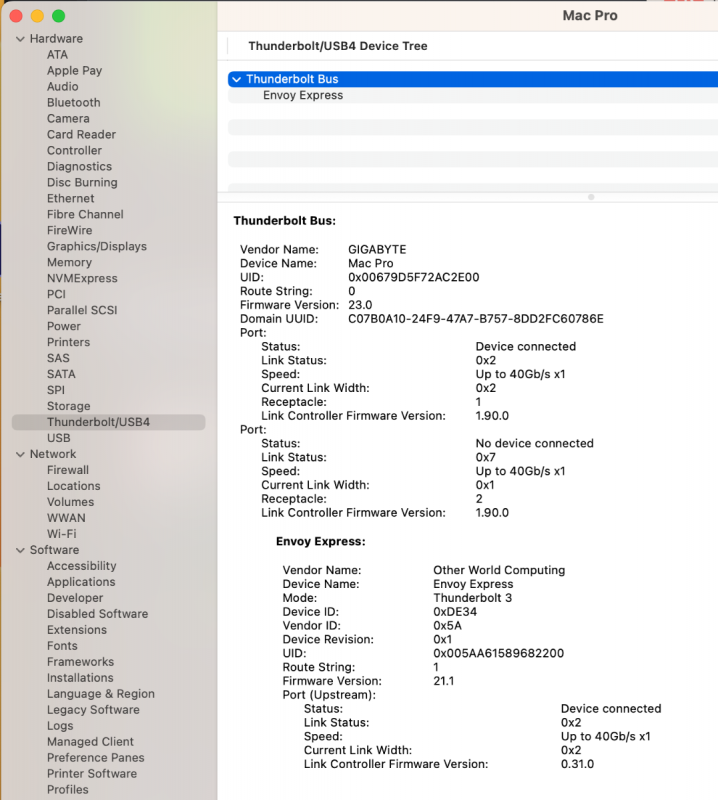Select SATA in sidebar
The image size is (718, 800).
coord(61,374)
